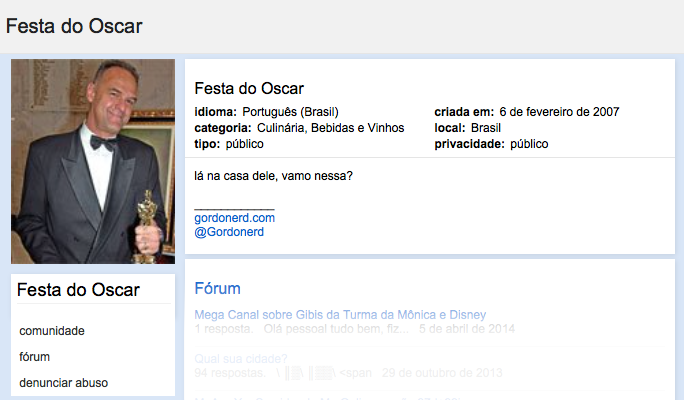Click description 'lá na casa dele, vamo nessa?'
Viewport: 684px width, 400px height.
pos(274,176)
